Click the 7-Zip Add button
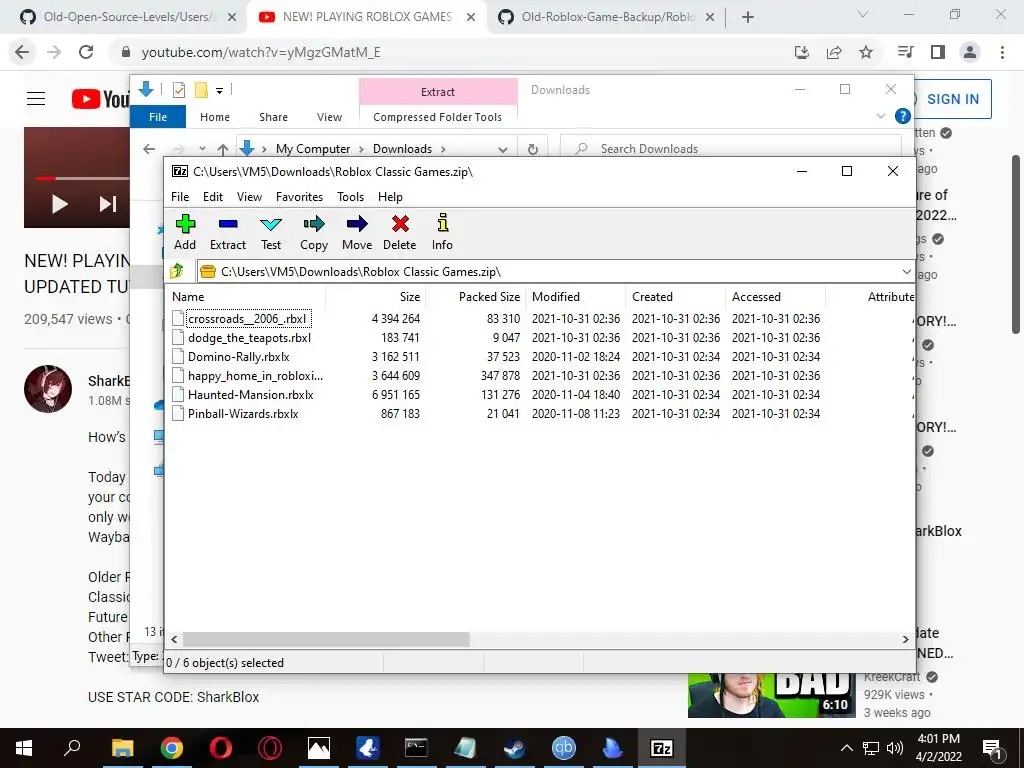The height and width of the screenshot is (768, 1024). (185, 232)
